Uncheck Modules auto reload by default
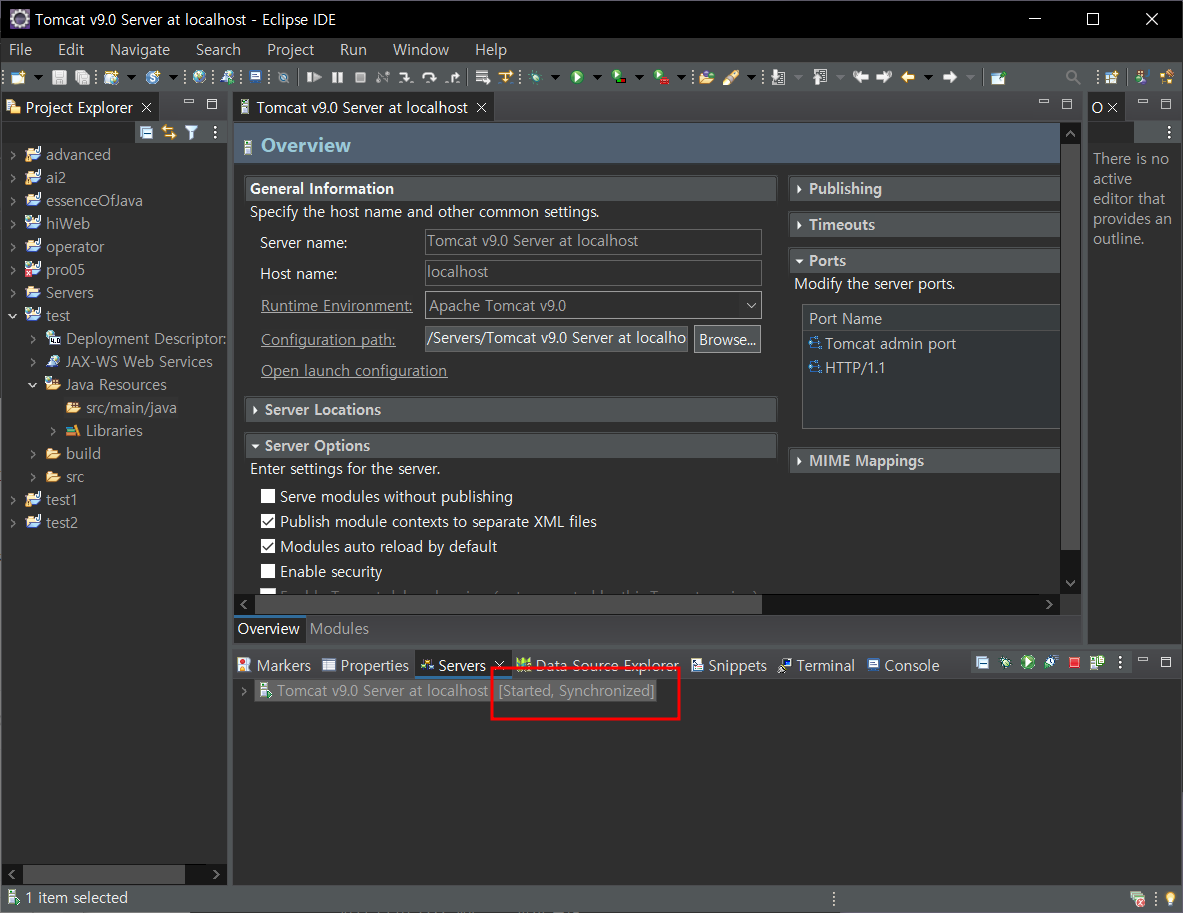Viewport: 1183px width, 913px height. coord(268,546)
